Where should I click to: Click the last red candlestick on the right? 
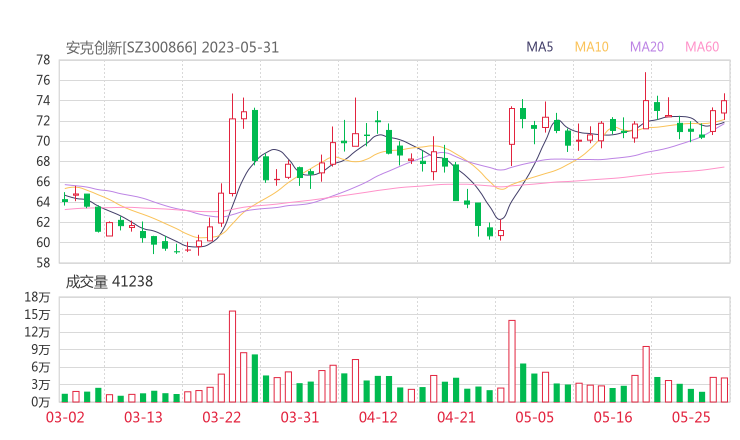point(724,106)
